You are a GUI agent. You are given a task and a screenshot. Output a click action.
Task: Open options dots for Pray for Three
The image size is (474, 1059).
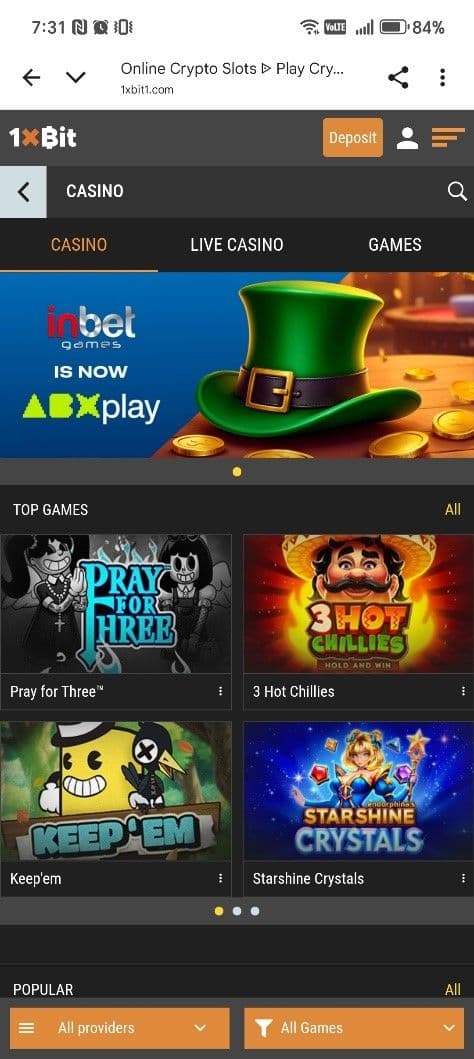[220, 691]
